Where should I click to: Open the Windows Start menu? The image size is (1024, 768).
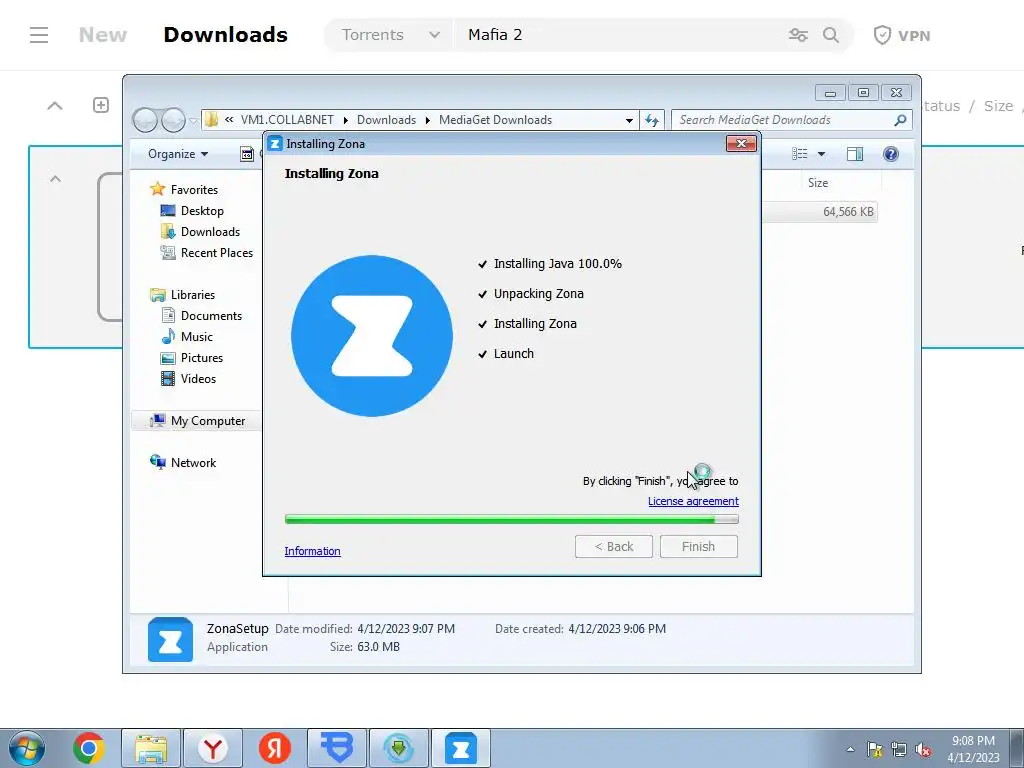(27, 748)
